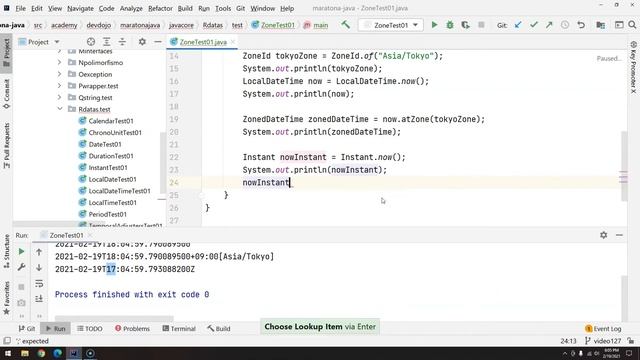Screen dimensions: 640x360
Task: Open the Git tool window tab
Action: [27, 328]
